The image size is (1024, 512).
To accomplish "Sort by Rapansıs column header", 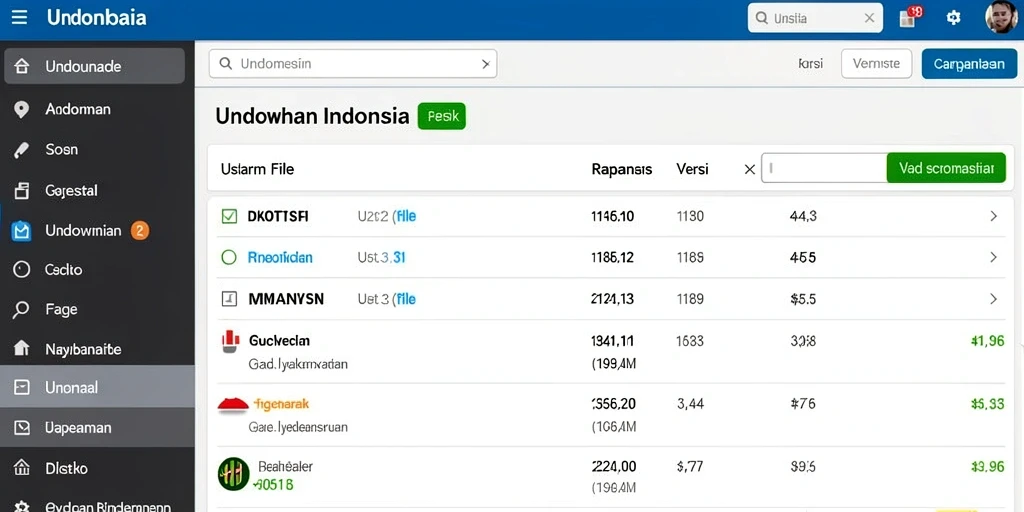I will (622, 169).
